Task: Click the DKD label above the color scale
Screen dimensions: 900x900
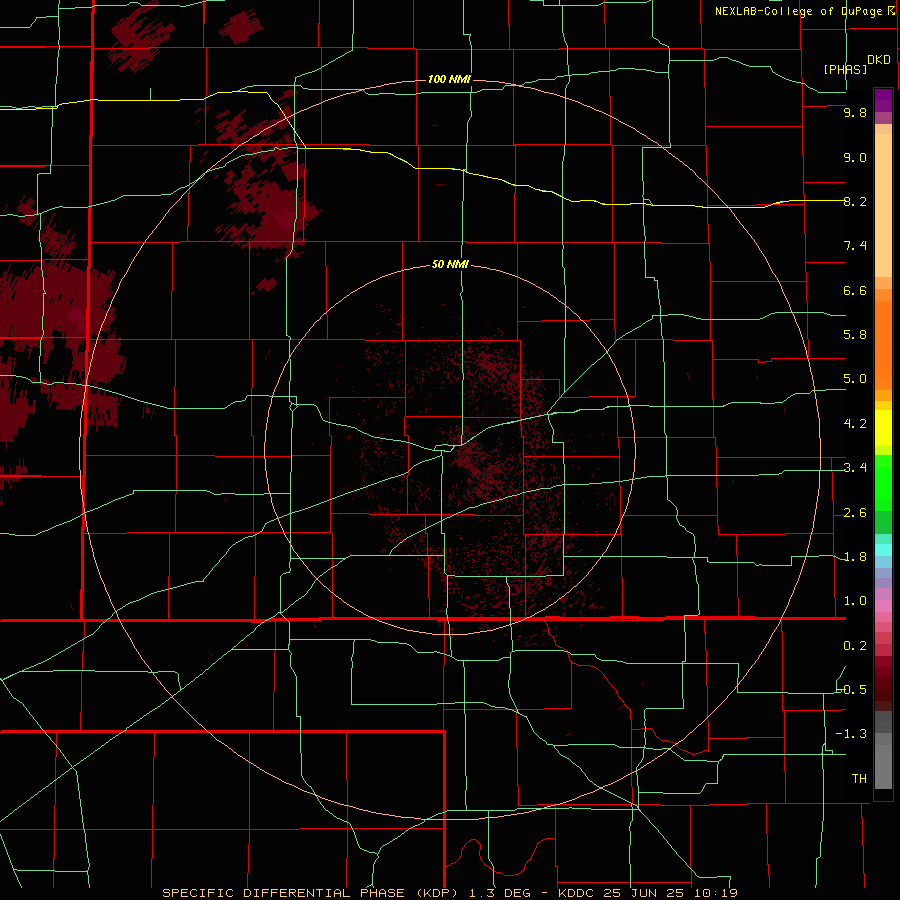Action: [878, 60]
